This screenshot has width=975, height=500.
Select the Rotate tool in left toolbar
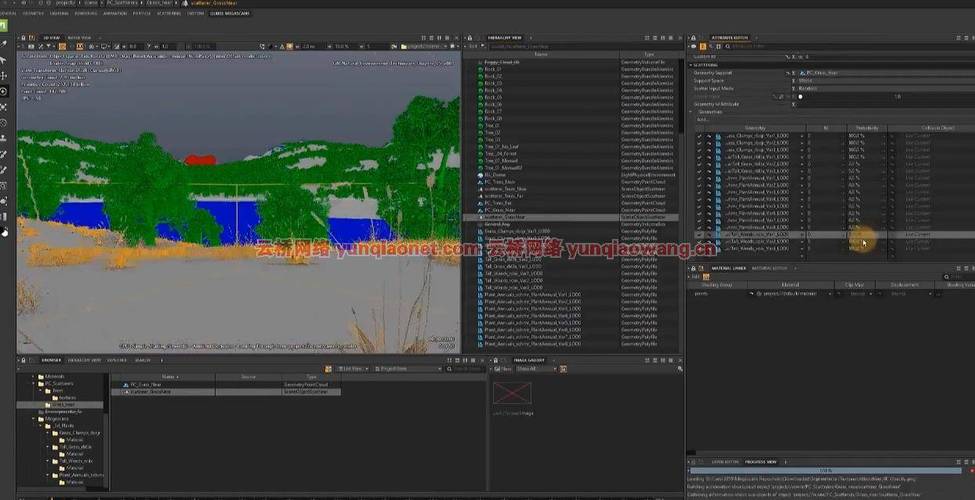click(x=4, y=91)
